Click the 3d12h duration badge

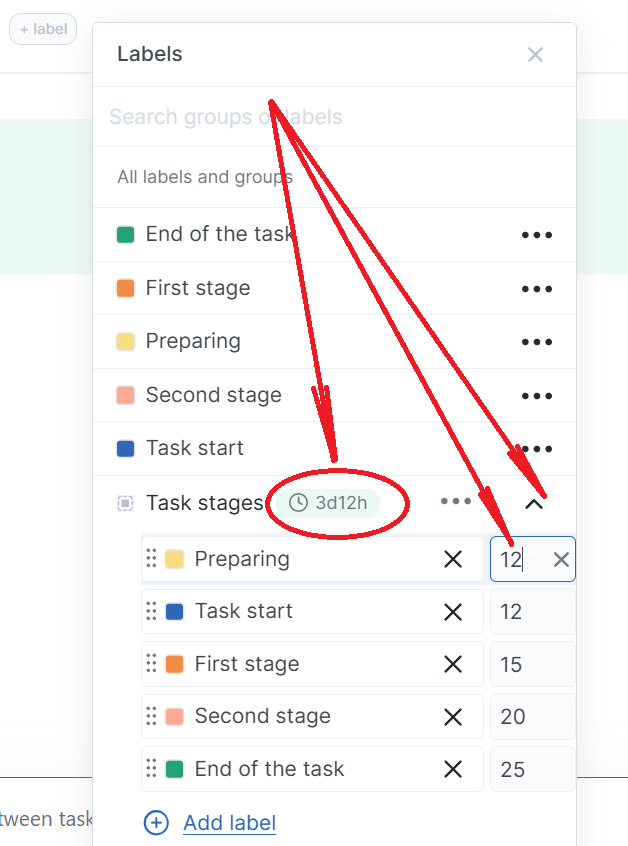point(328,503)
